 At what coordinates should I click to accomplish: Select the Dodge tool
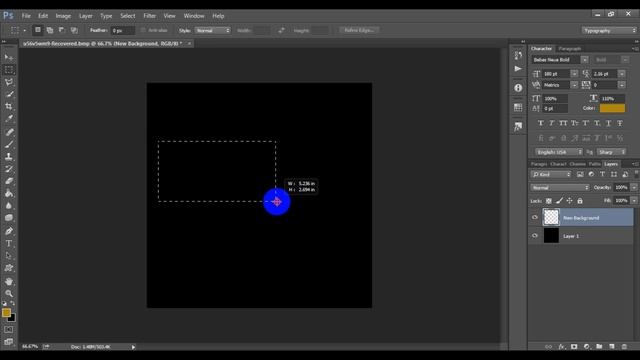[9, 218]
